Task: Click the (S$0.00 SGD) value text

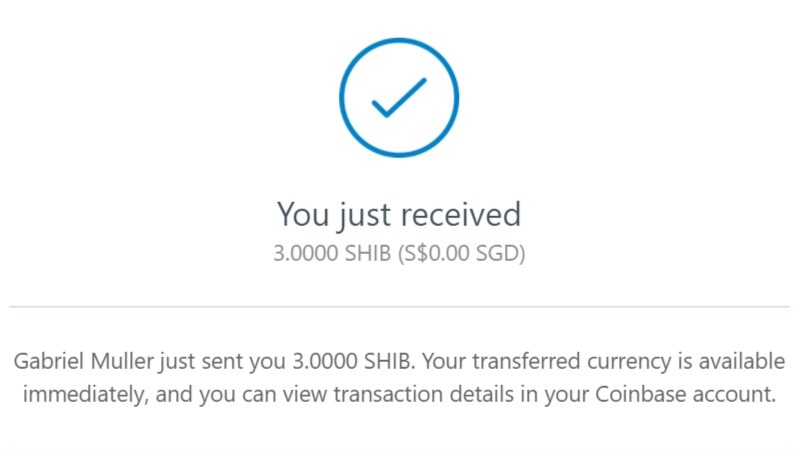Action: (462, 253)
